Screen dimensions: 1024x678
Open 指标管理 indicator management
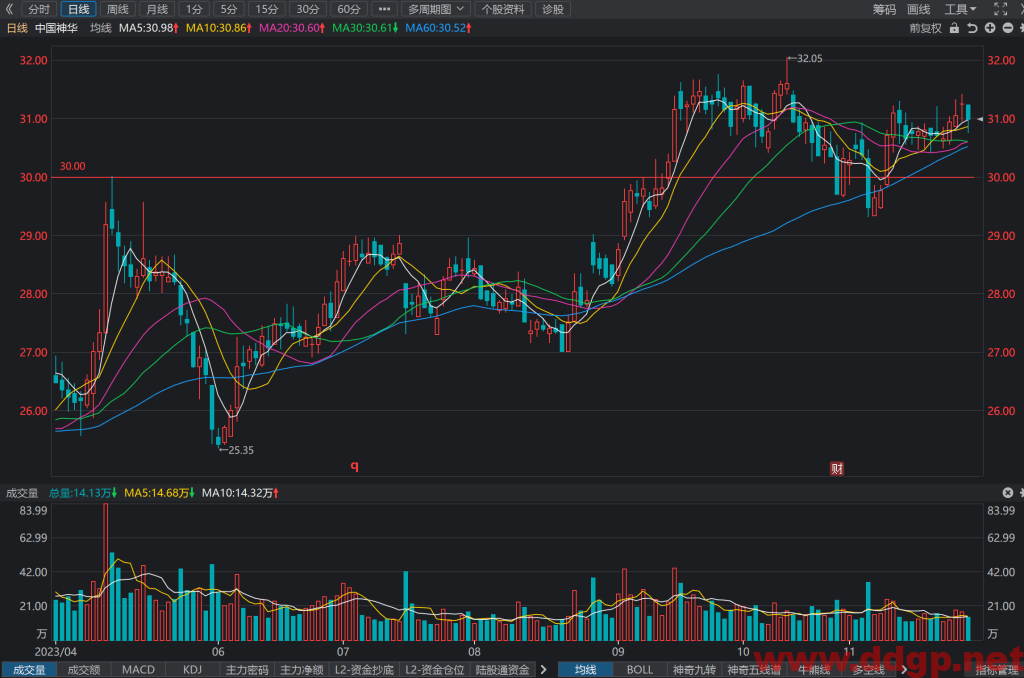click(997, 670)
